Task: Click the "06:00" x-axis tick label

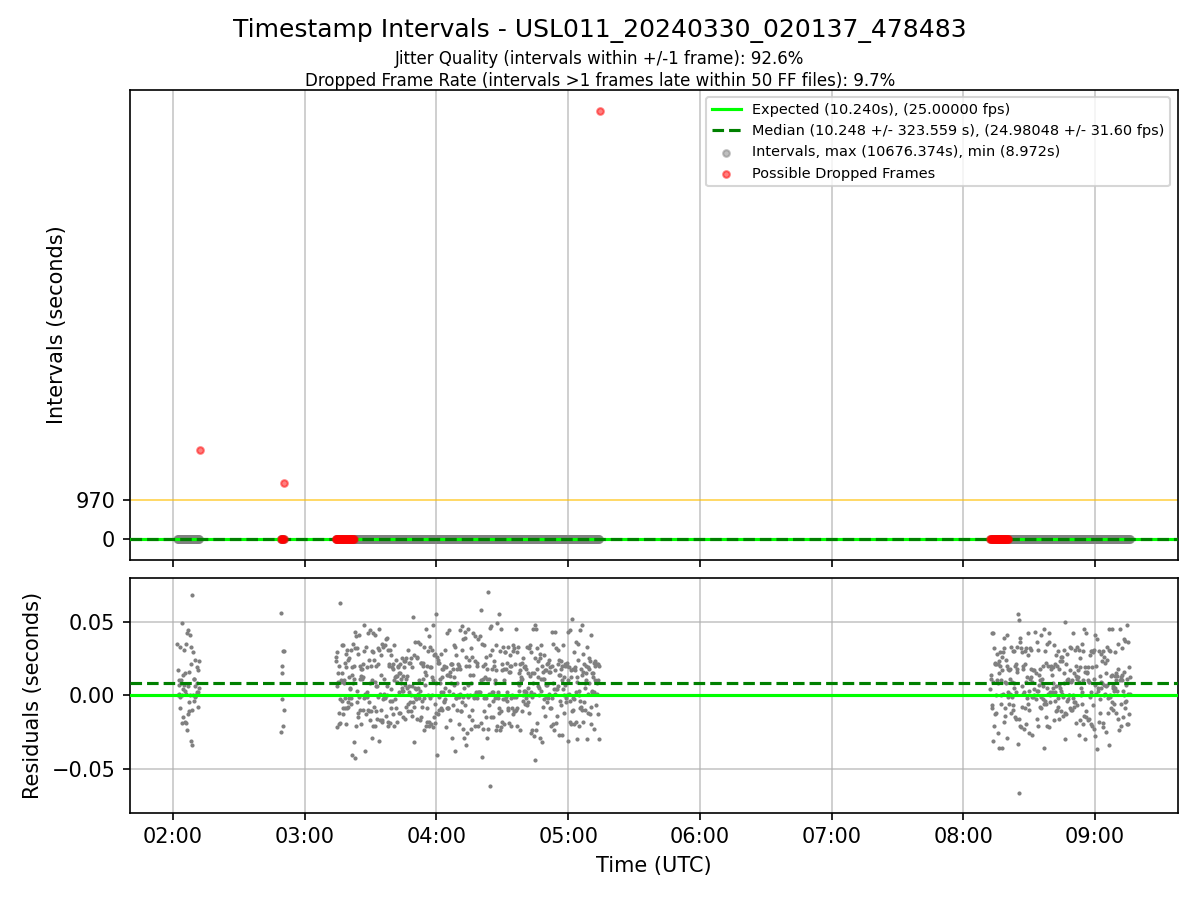Action: pos(700,836)
